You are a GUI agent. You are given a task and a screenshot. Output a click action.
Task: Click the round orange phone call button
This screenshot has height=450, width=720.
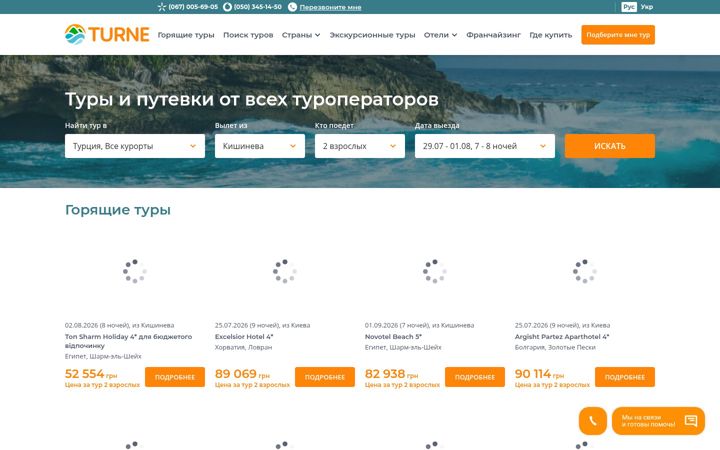(592, 421)
